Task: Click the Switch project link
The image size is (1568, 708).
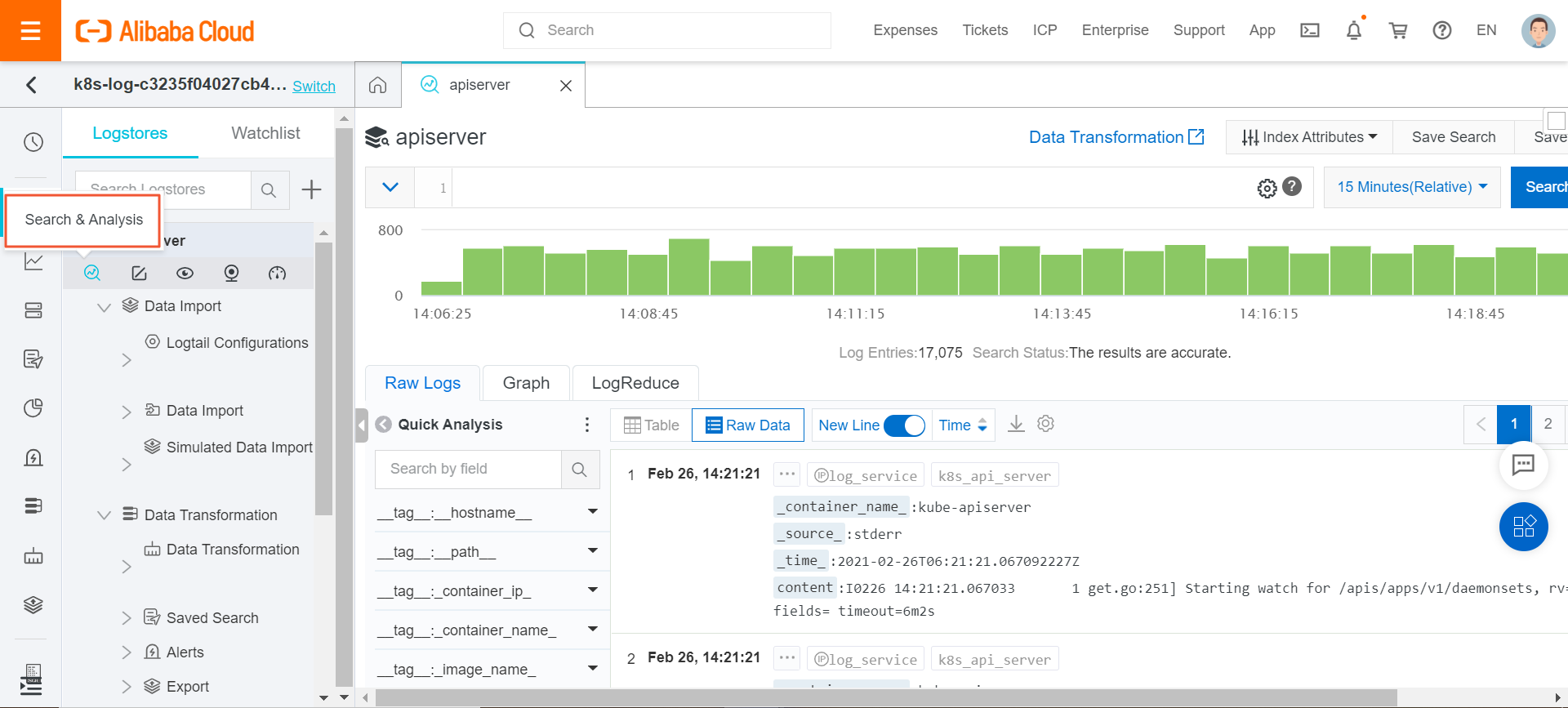Action: 314,87
